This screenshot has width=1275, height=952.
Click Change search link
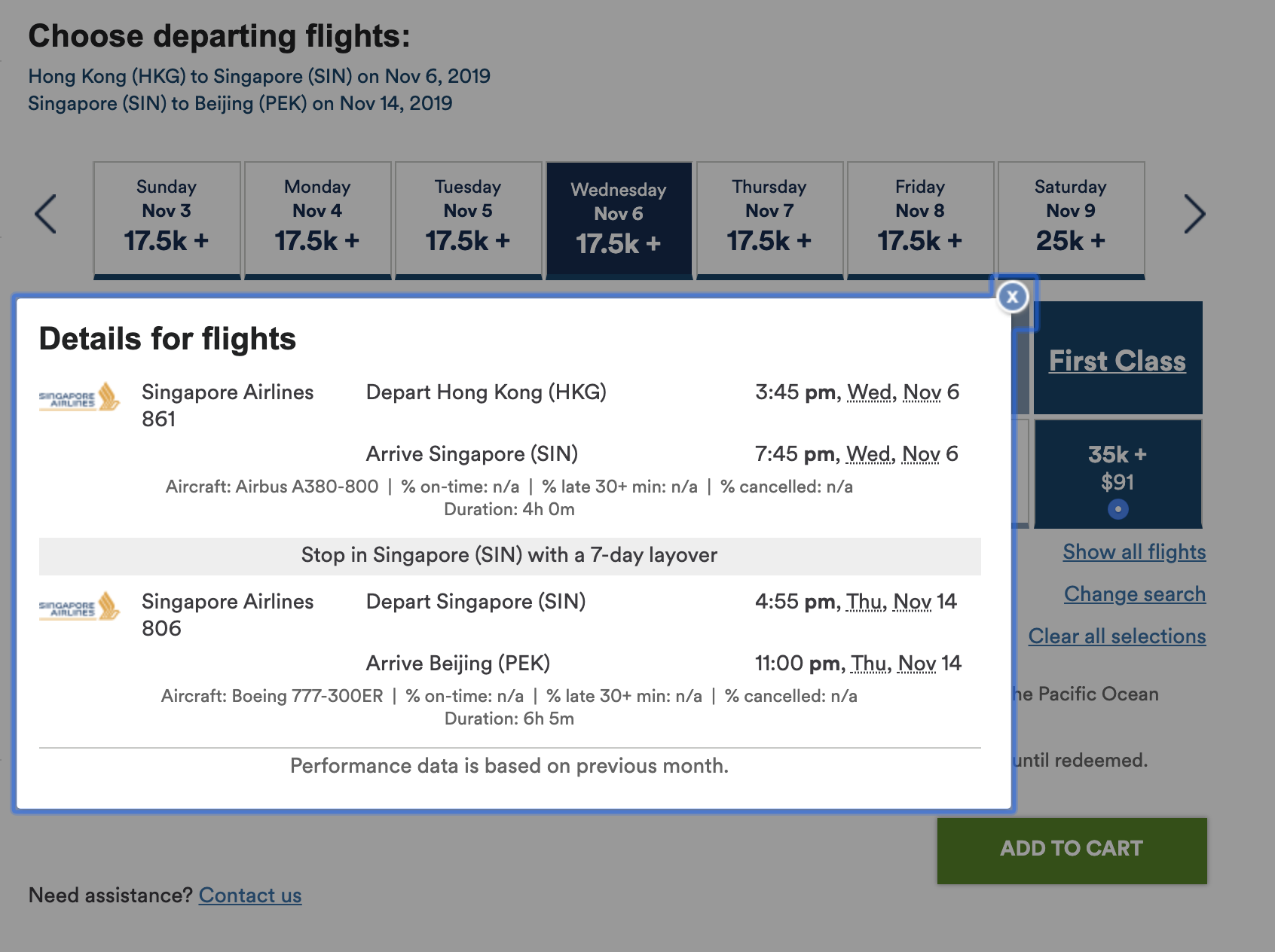[1135, 594]
